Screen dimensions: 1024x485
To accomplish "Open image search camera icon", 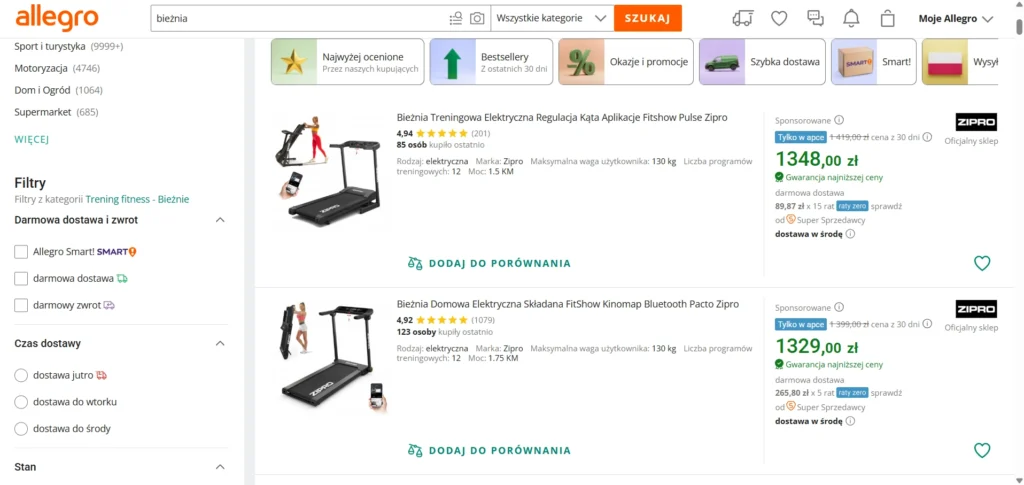I will pos(477,18).
